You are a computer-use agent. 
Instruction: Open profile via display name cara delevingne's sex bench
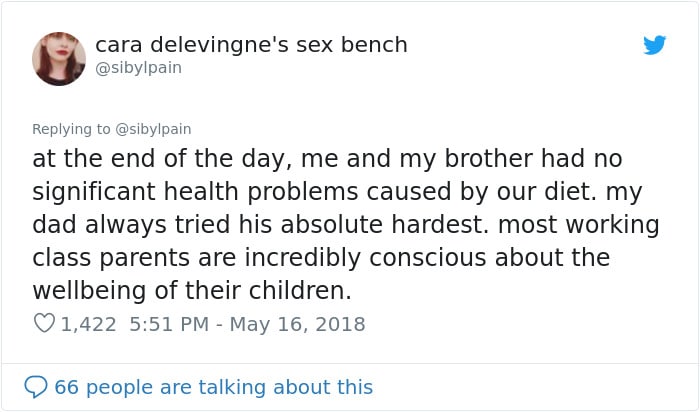(251, 45)
